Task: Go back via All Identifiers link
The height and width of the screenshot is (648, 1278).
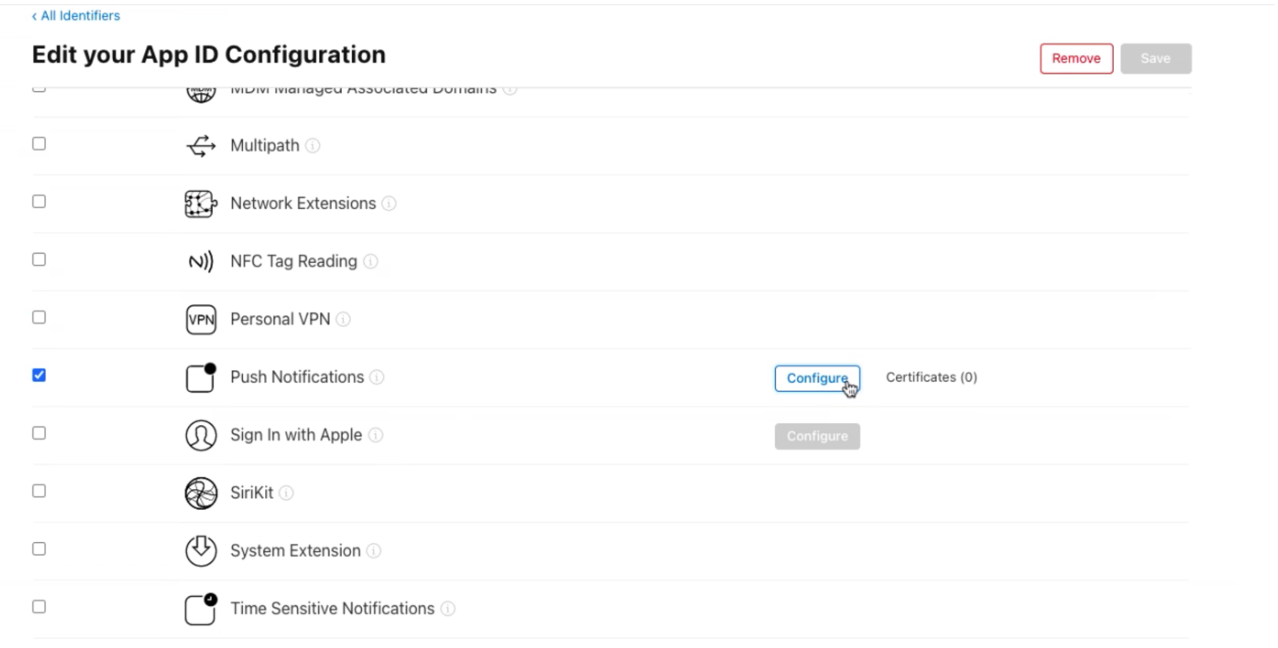Action: tap(75, 15)
